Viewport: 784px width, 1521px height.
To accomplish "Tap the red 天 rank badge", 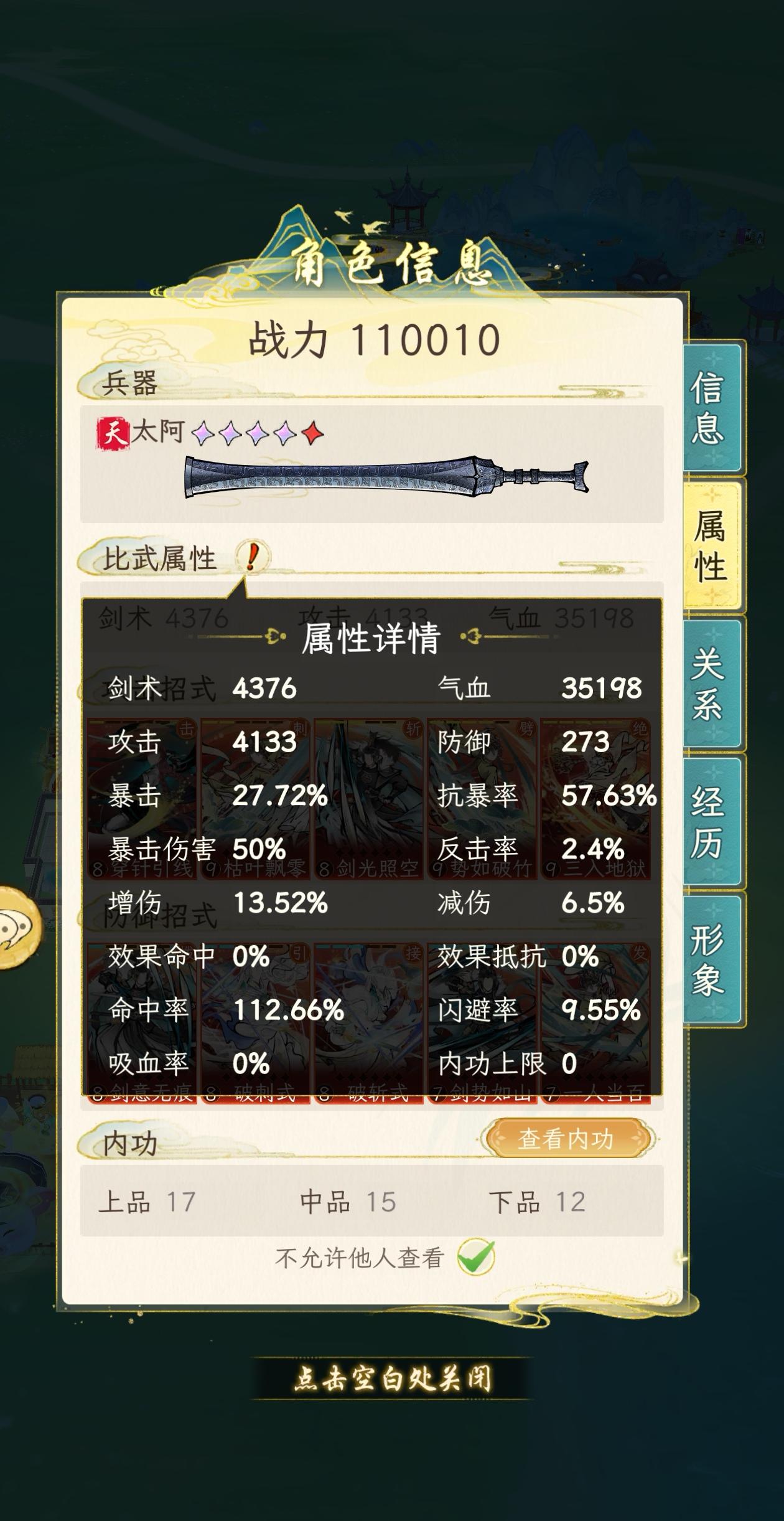I will (x=113, y=433).
